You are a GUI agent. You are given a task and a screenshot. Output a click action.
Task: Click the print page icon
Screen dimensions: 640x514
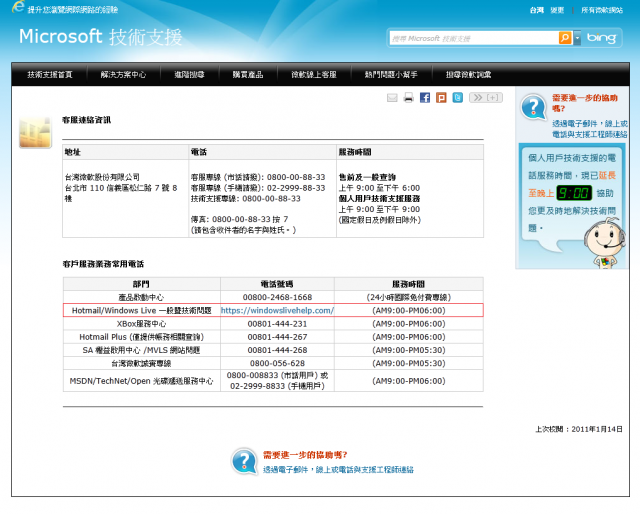tap(408, 98)
